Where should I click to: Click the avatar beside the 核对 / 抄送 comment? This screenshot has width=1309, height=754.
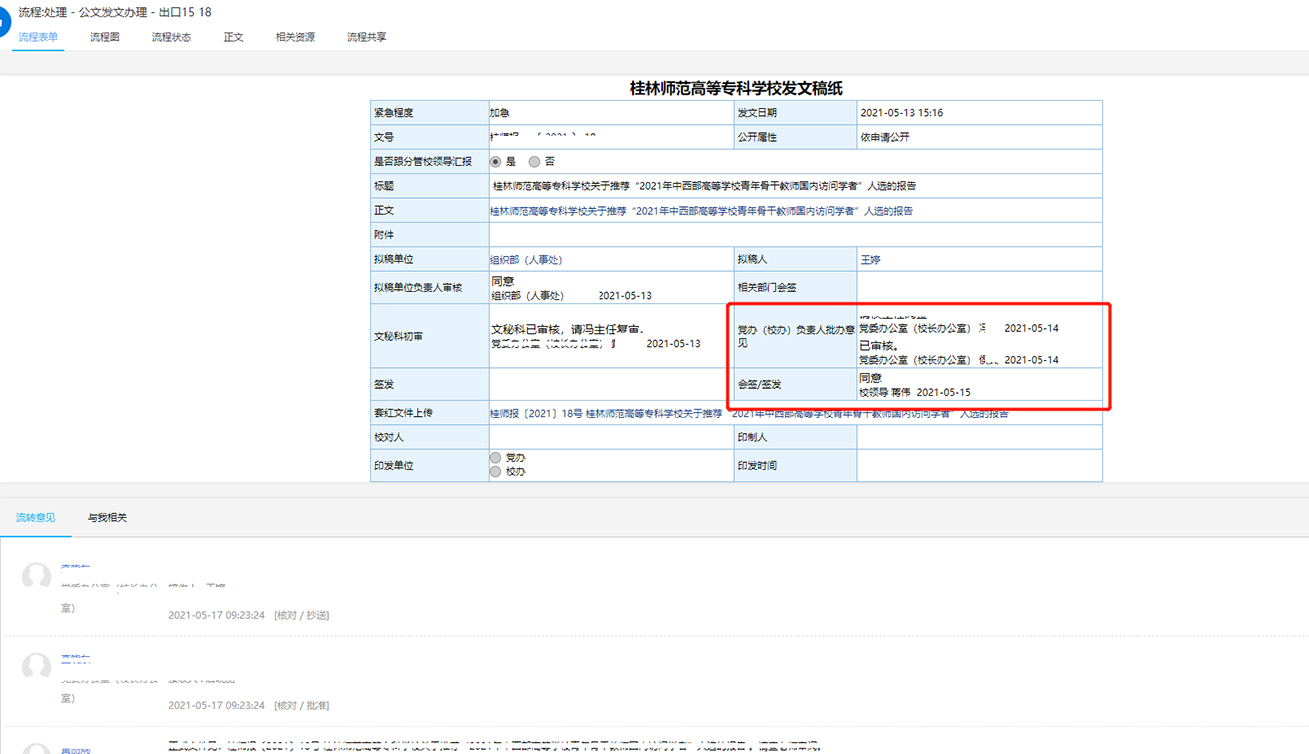[37, 577]
